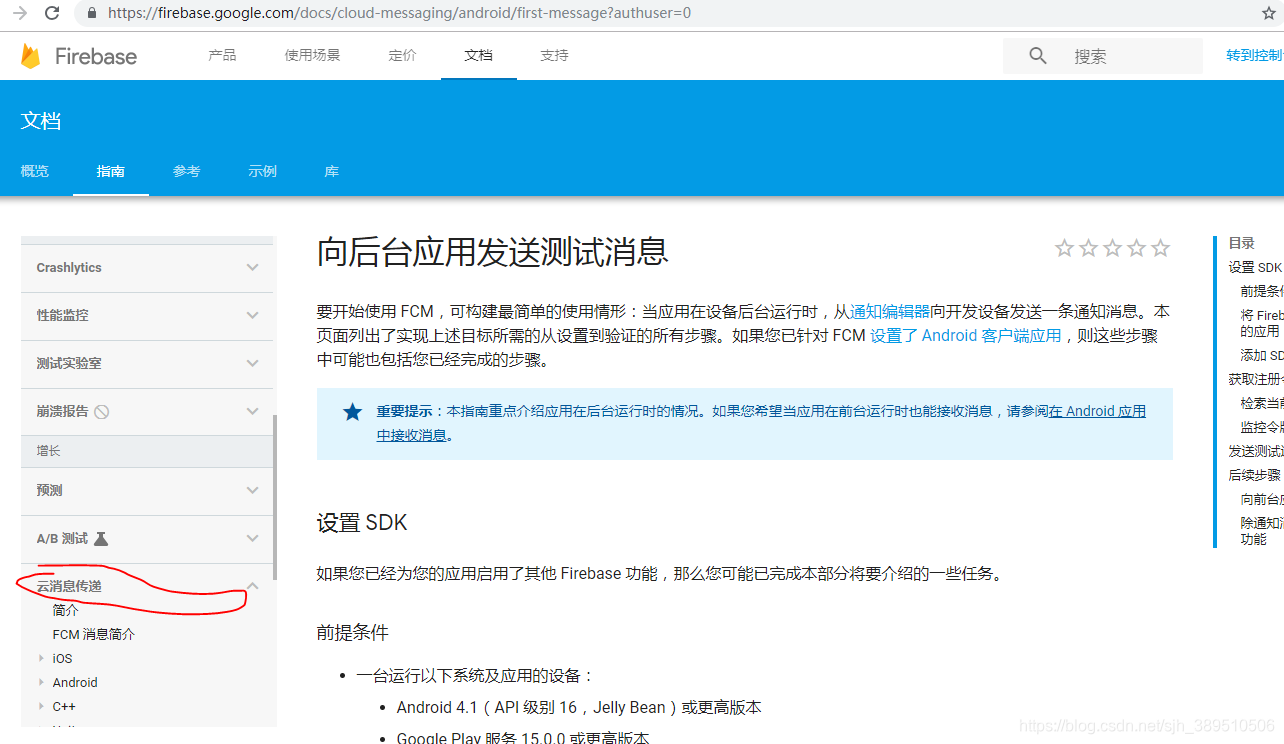The height and width of the screenshot is (744, 1284).
Task: Click the browser forward arrow
Action: coord(20,14)
